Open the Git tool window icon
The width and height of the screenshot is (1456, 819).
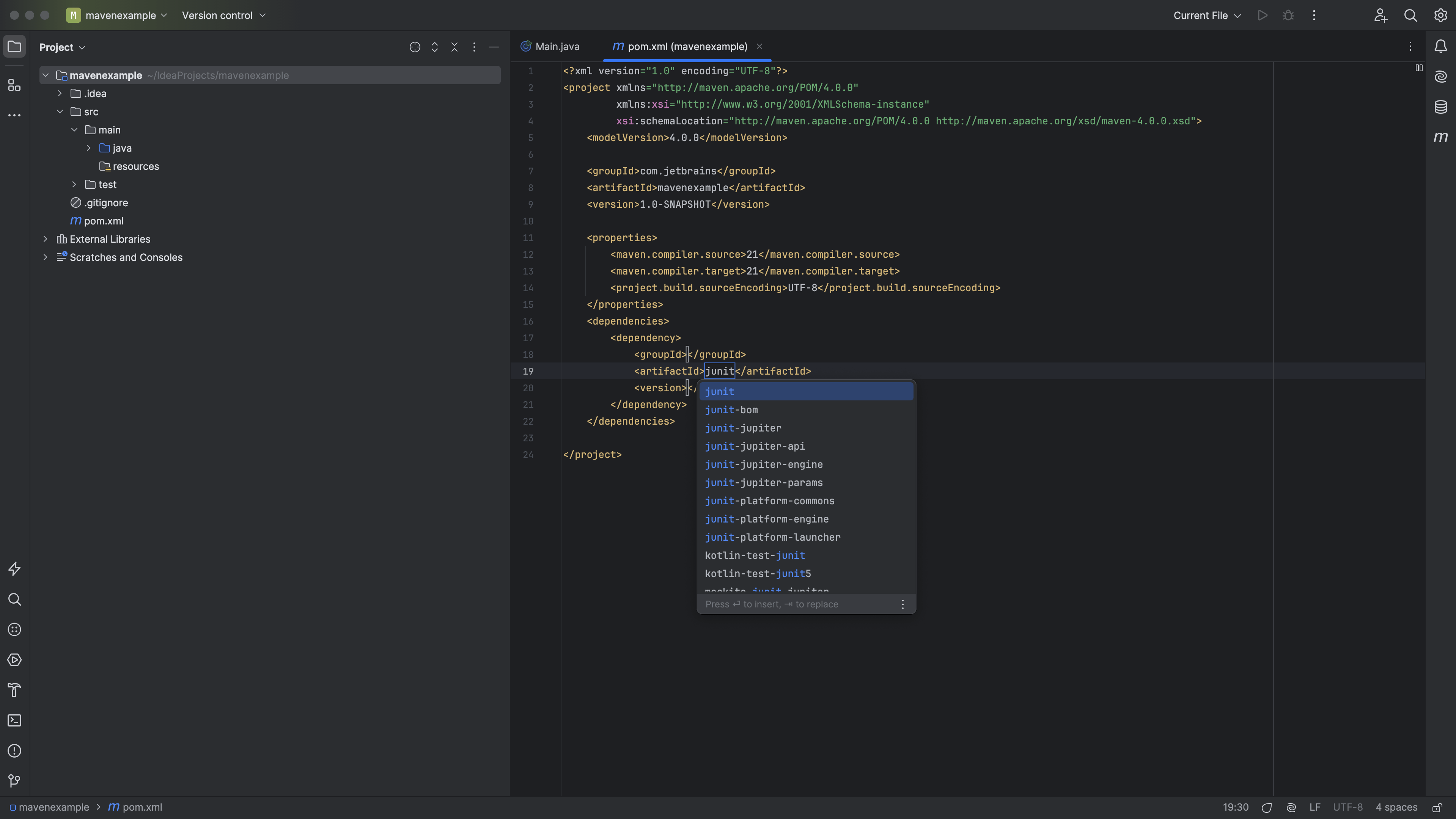pos(14,781)
